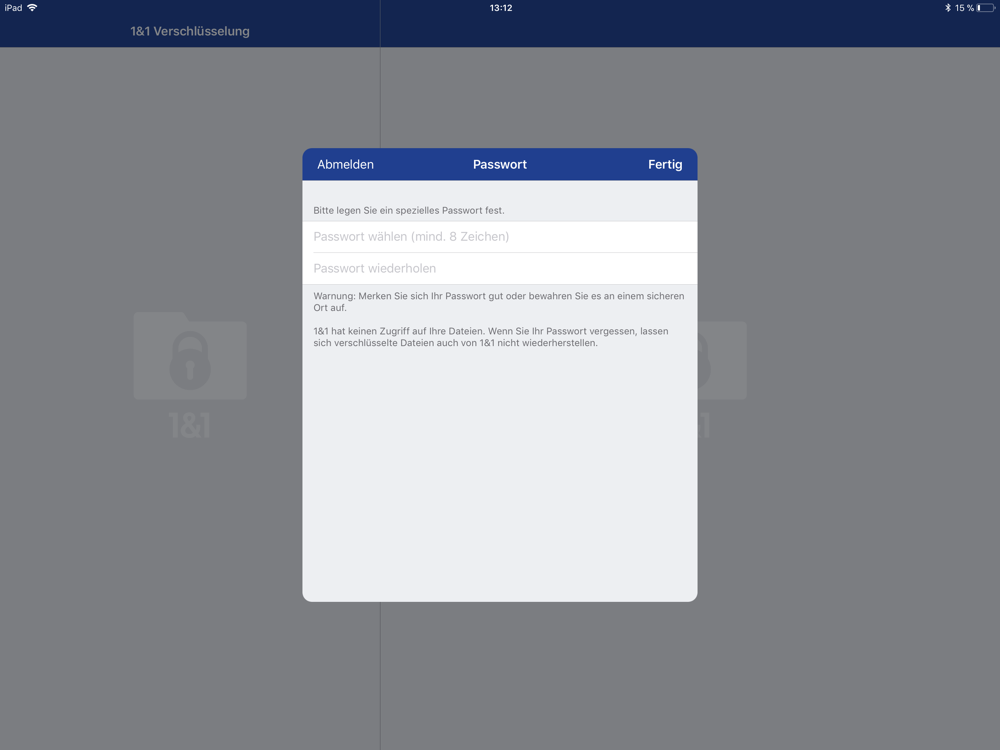Image resolution: width=1000 pixels, height=750 pixels.
Task: Click the battery icon in status bar
Action: 986,8
